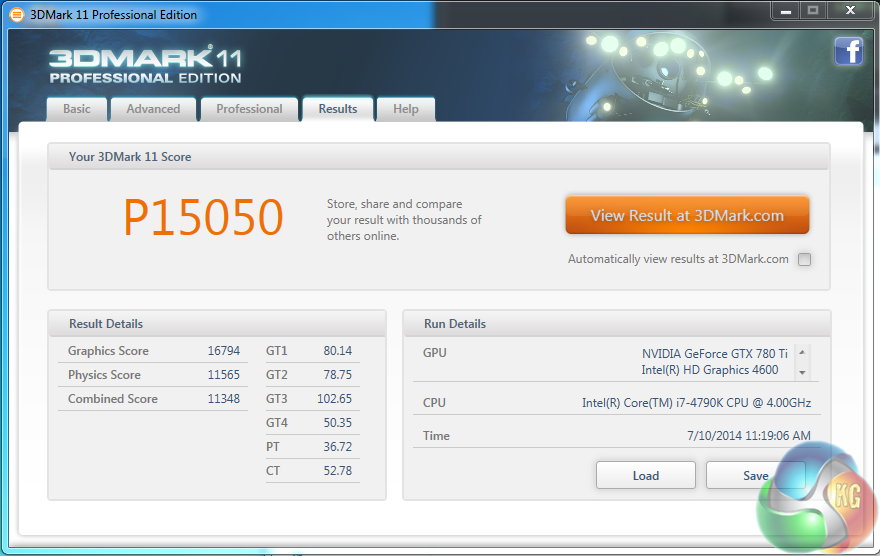Viewport: 880px width, 556px height.
Task: Click View Result at 3DMark.com button
Action: click(687, 215)
